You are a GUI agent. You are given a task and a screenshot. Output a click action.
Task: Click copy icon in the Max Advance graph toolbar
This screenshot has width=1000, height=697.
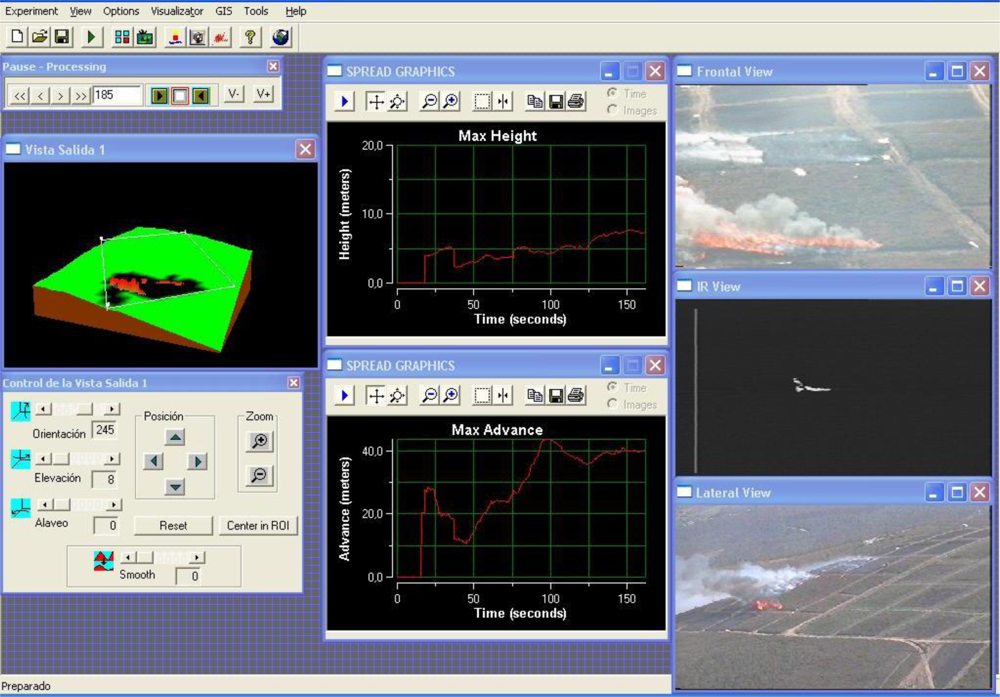tap(535, 396)
